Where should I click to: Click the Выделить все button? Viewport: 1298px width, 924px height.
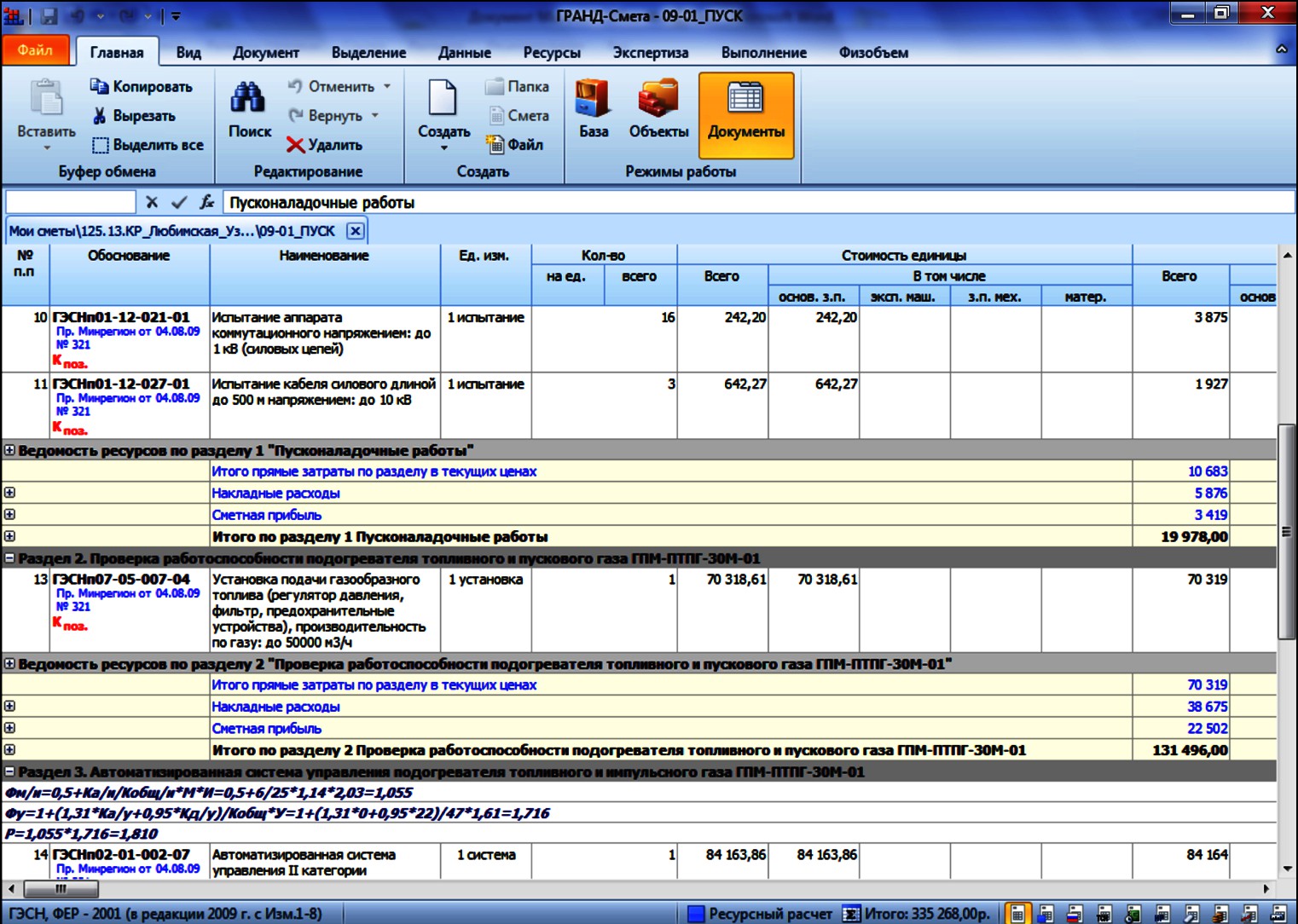[148, 145]
